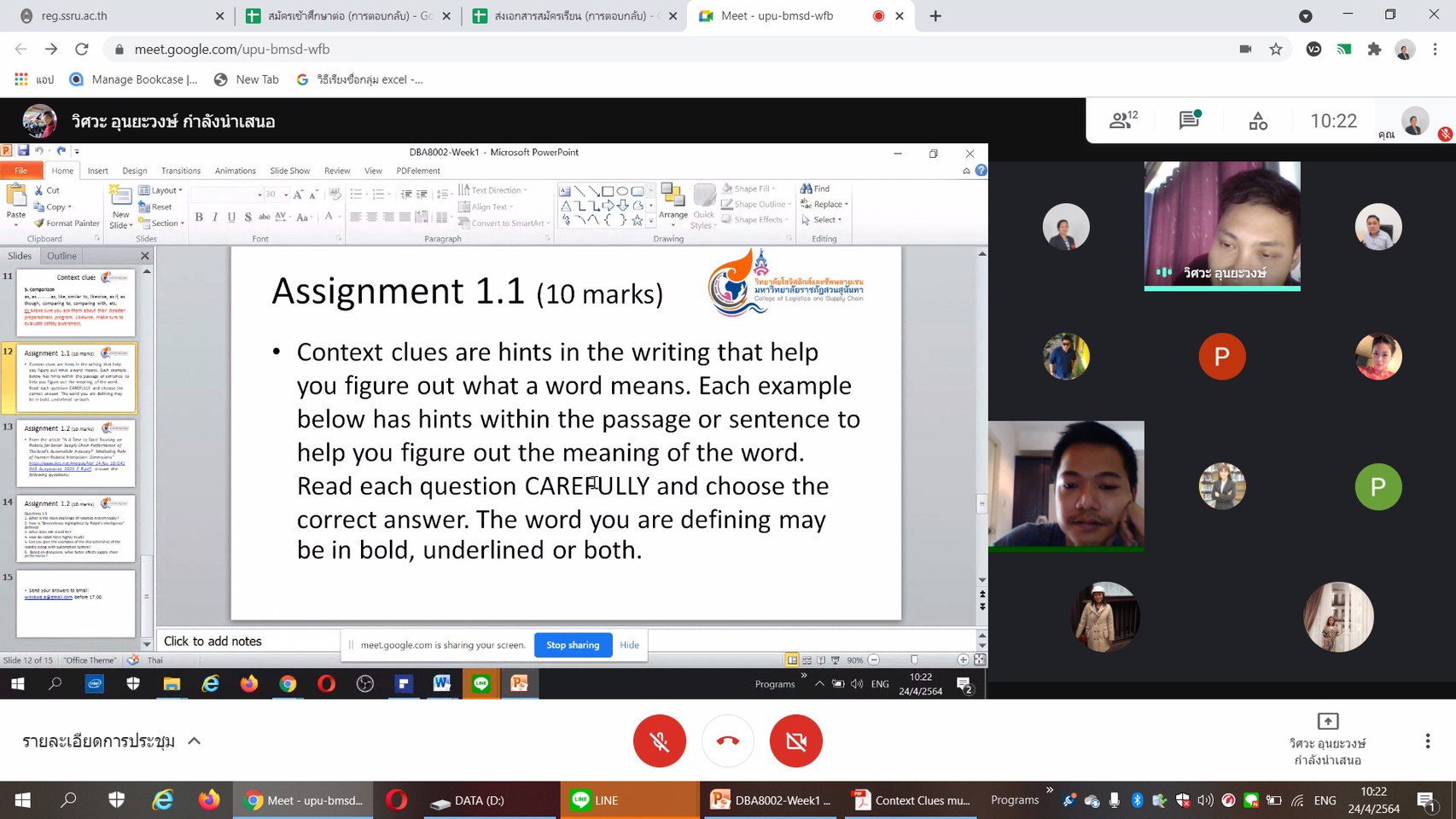Open the Meet activities icon

point(1258,120)
